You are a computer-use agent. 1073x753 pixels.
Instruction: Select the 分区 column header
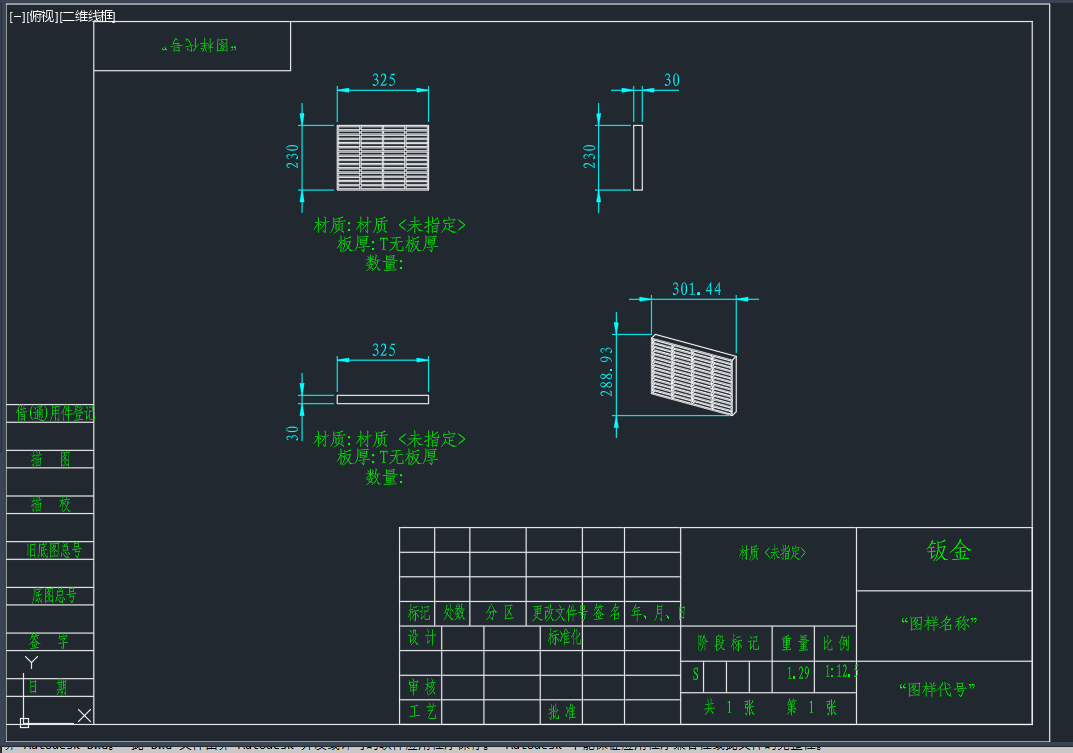(x=500, y=613)
